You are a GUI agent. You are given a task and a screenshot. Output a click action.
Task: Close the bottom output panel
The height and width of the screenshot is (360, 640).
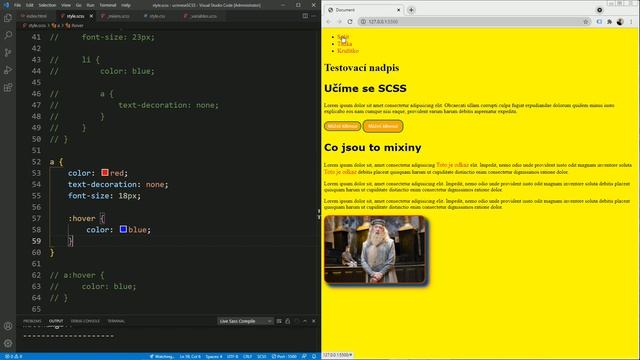313,321
